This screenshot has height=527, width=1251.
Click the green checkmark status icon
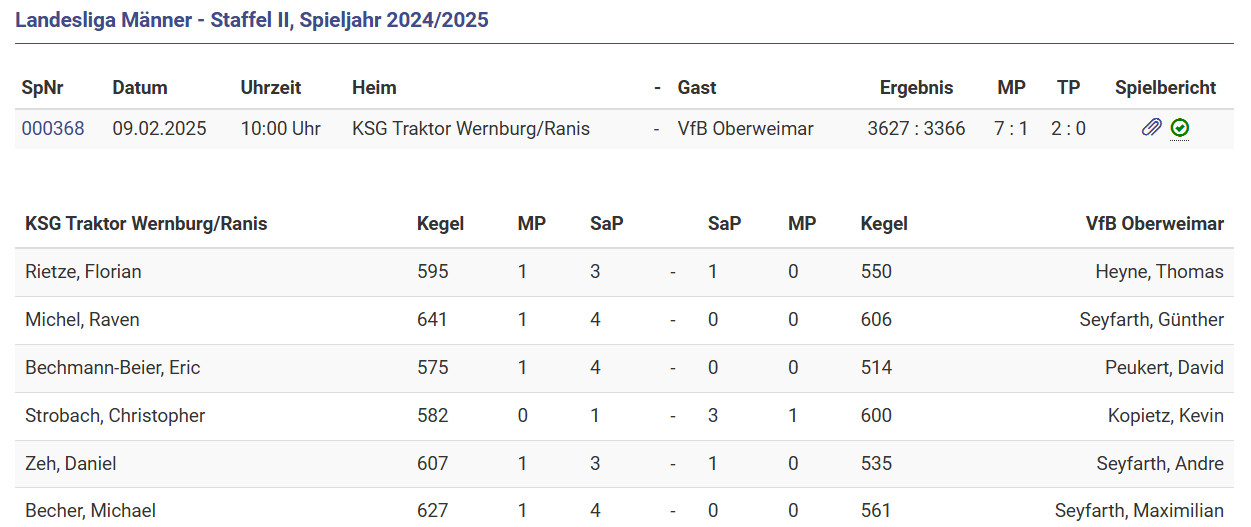coord(1180,128)
